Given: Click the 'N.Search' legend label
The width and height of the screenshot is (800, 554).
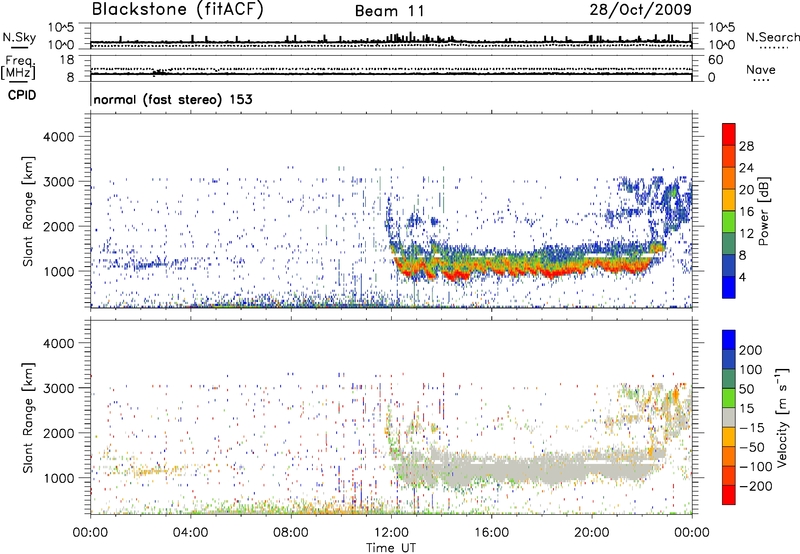Looking at the screenshot, I should pyautogui.click(x=772, y=37).
